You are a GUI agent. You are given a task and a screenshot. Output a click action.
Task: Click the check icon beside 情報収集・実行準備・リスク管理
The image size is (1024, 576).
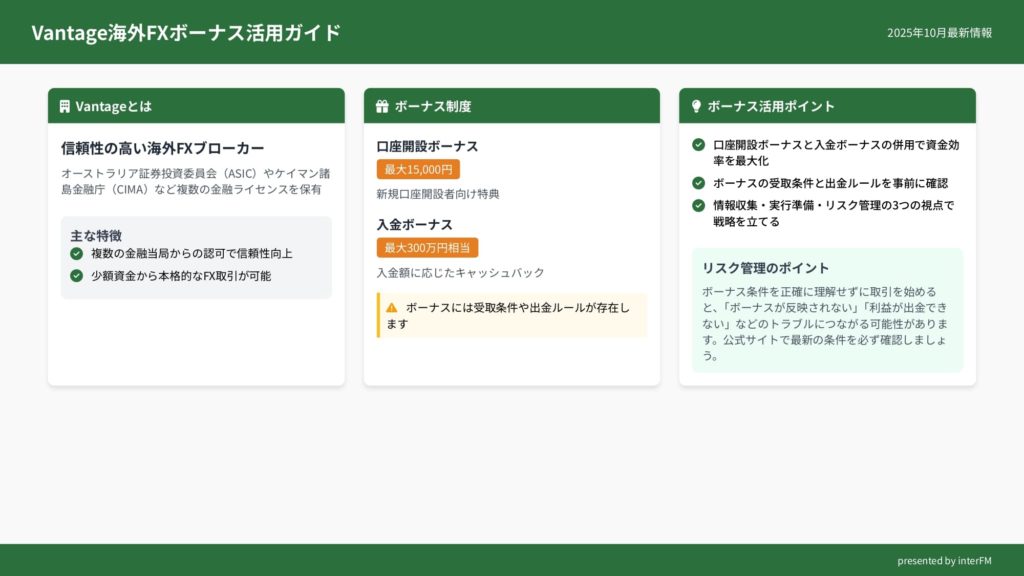pos(698,206)
